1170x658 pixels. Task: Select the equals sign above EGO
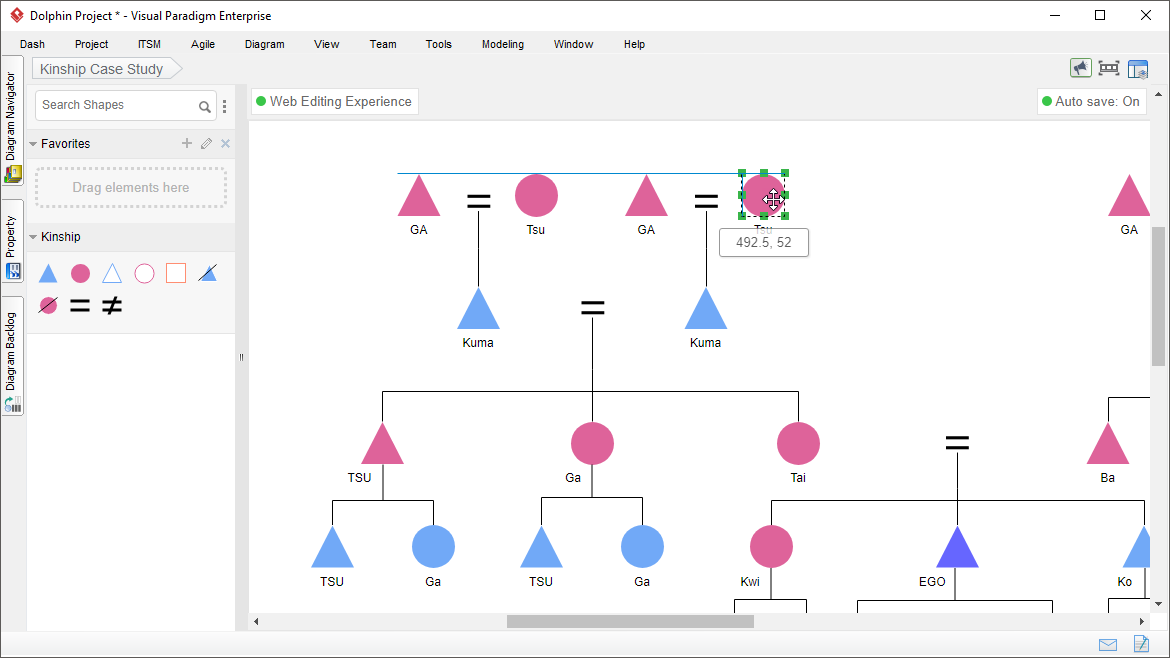(957, 444)
